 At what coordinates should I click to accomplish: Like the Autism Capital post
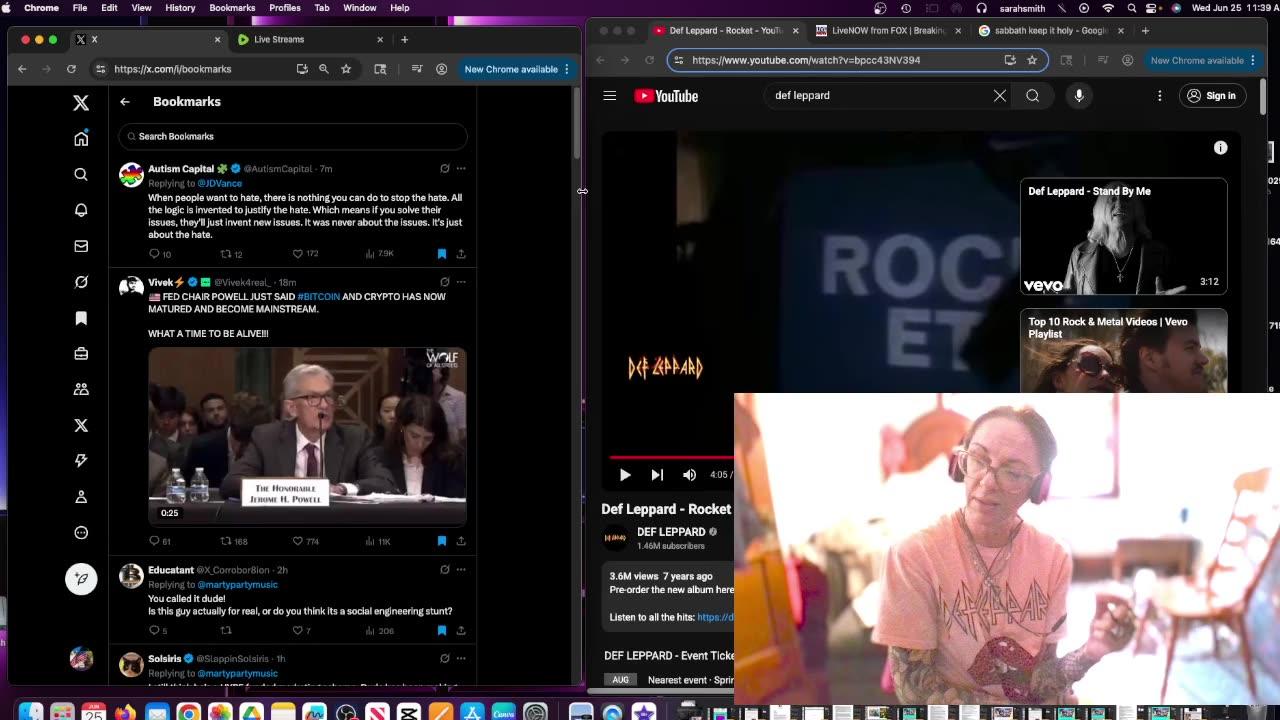click(297, 254)
